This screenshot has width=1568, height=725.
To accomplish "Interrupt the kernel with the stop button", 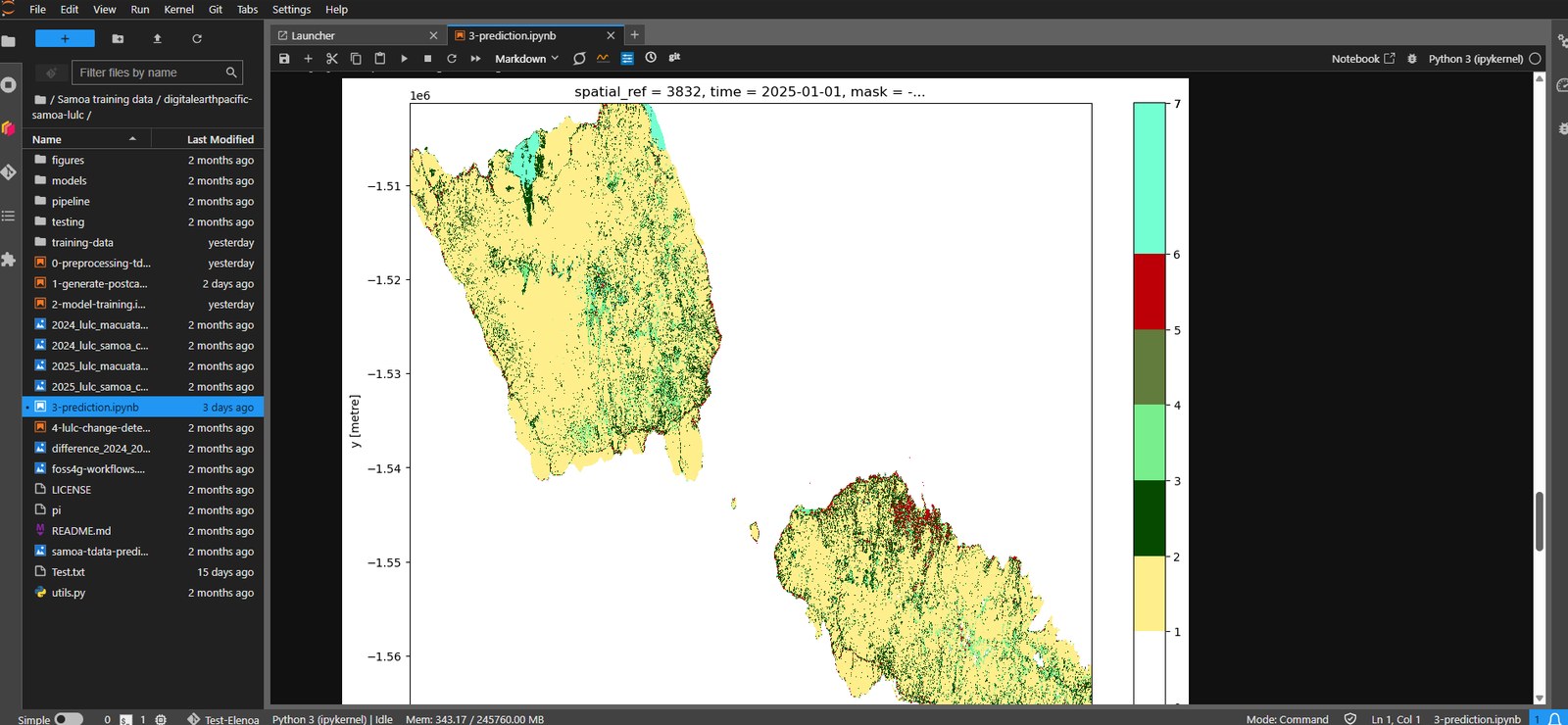I will tap(427, 59).
